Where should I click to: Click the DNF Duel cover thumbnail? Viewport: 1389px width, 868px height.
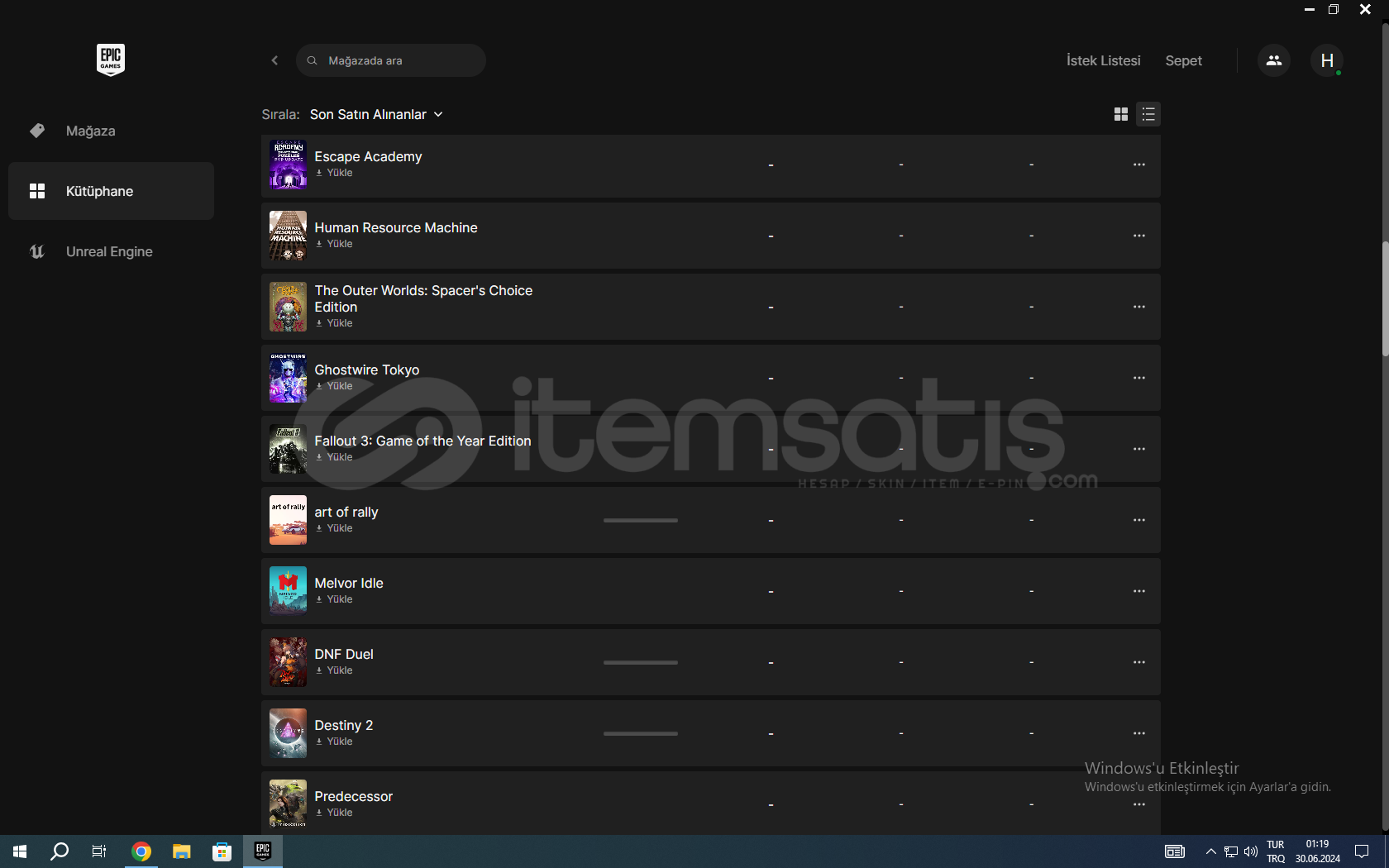(288, 662)
